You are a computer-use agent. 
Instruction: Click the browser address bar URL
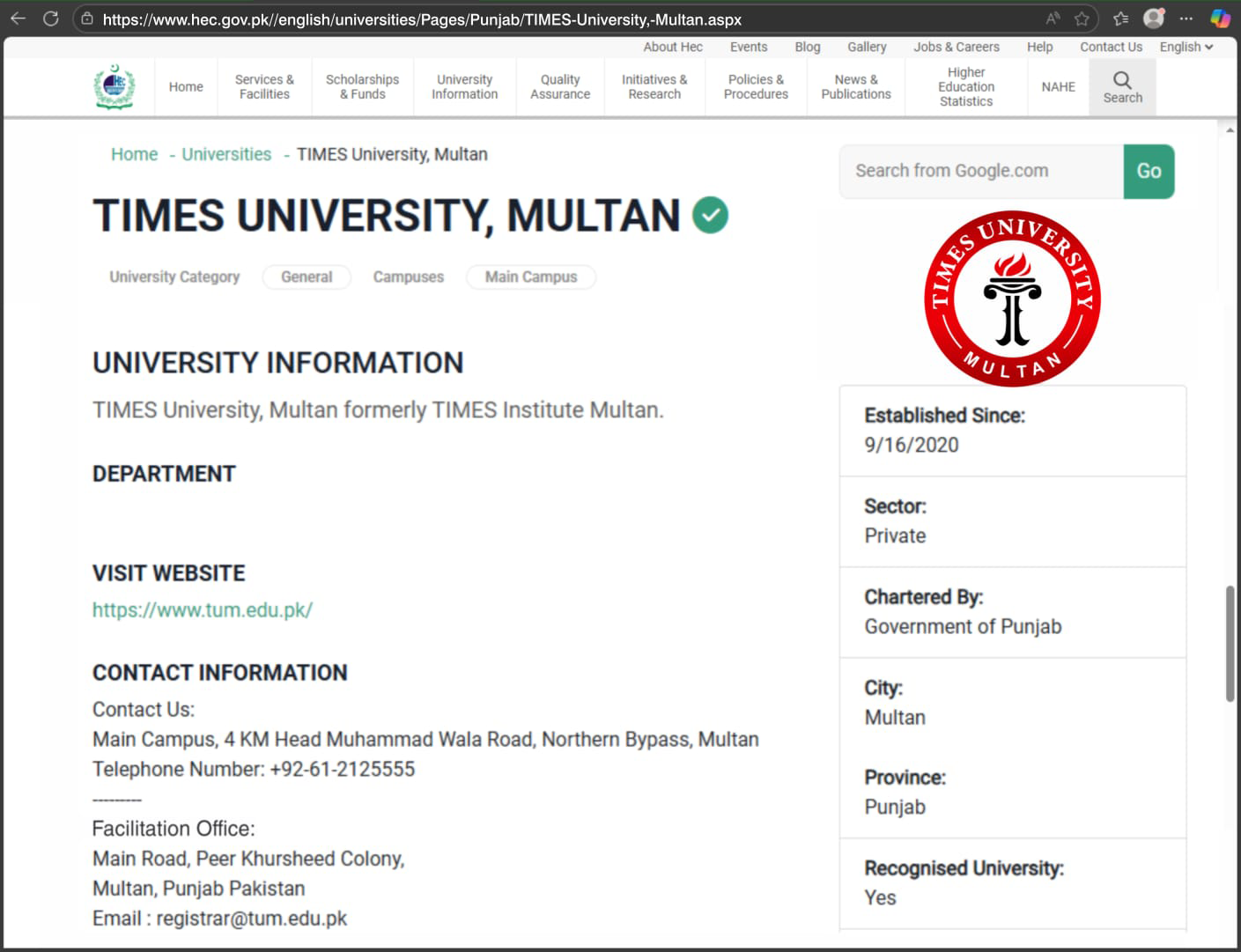tap(422, 19)
